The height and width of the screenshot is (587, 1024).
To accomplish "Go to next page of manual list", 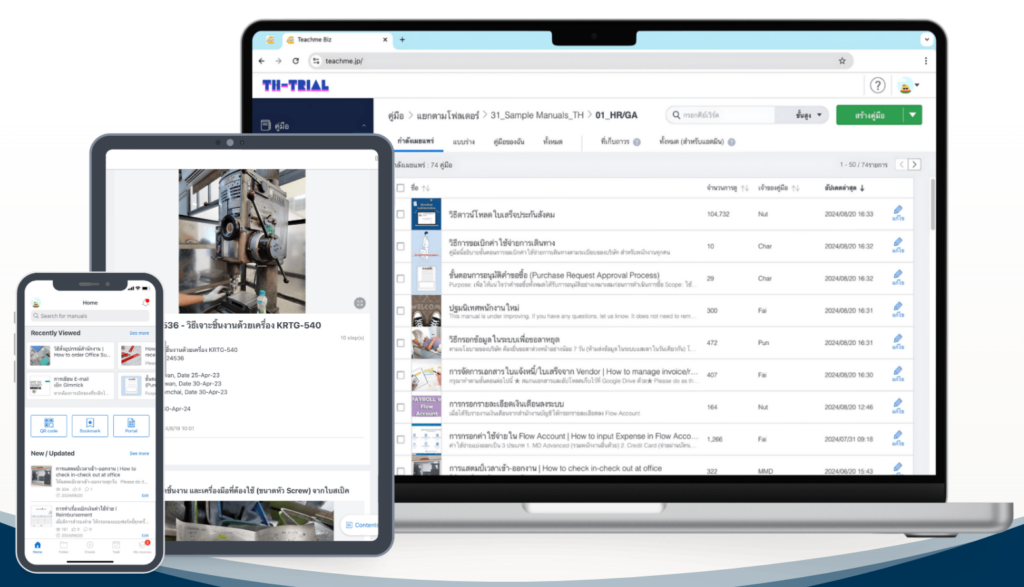I will (914, 165).
